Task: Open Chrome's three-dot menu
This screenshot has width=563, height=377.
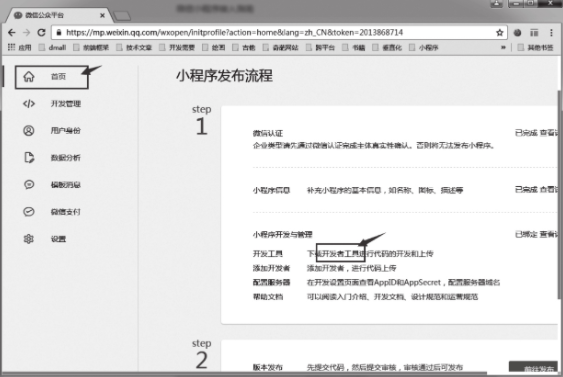Action: pyautogui.click(x=551, y=33)
